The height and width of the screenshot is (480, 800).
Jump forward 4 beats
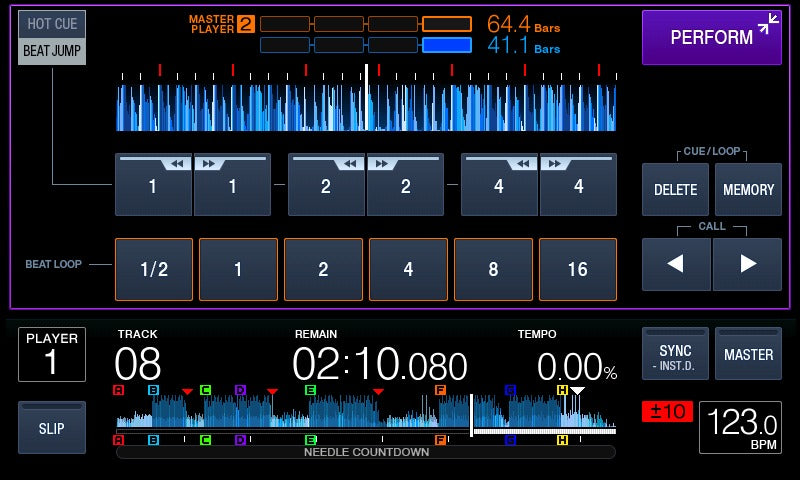click(x=578, y=185)
